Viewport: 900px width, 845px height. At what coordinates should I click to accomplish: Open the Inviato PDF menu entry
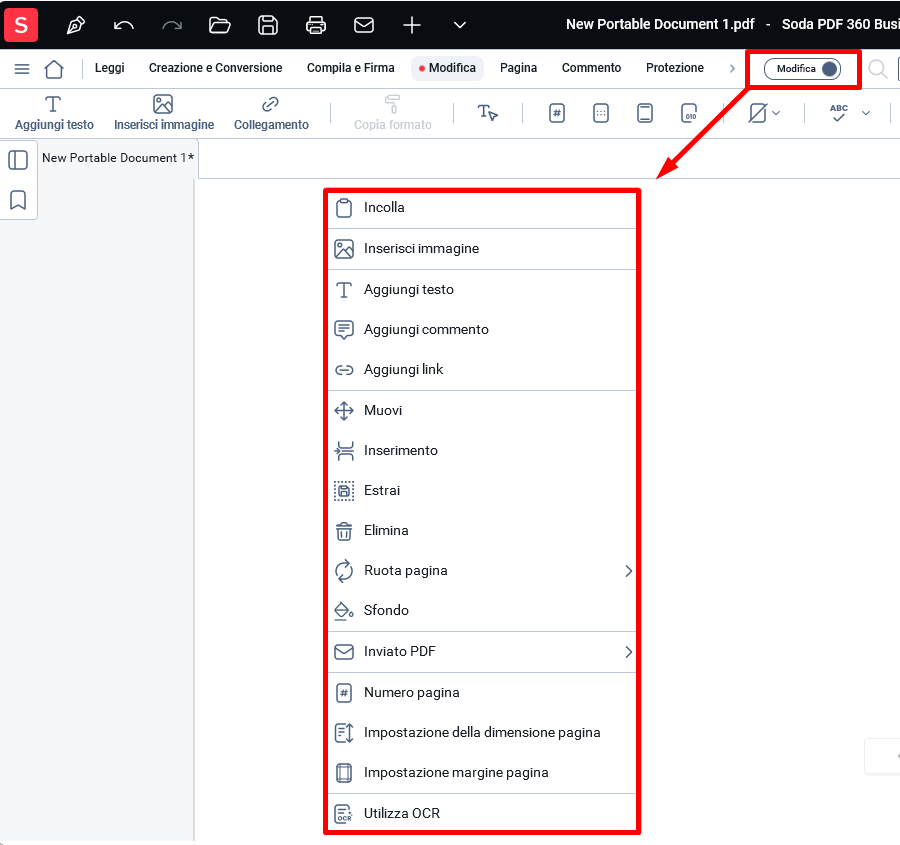tap(482, 652)
